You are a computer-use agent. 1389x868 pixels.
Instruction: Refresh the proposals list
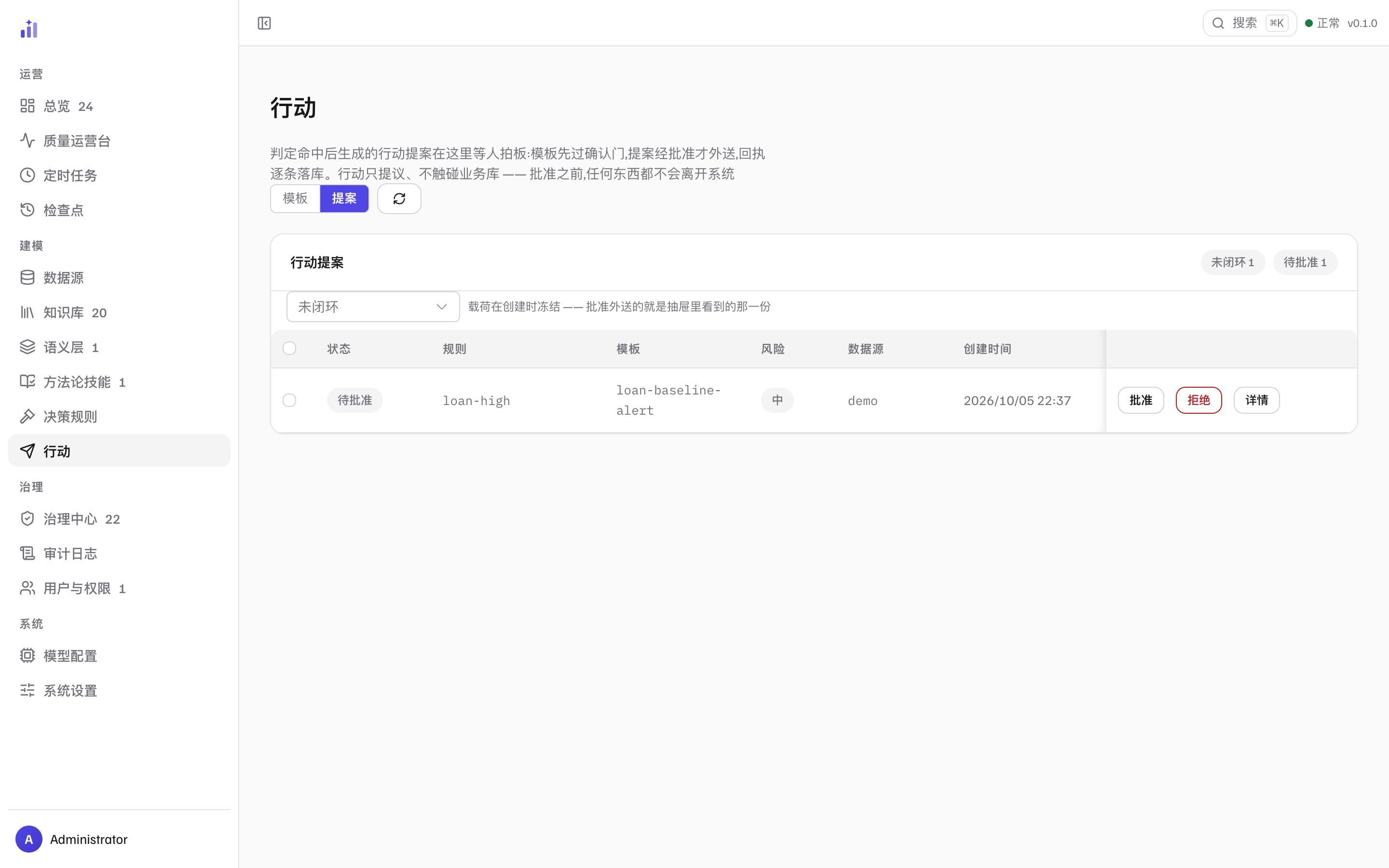(399, 199)
